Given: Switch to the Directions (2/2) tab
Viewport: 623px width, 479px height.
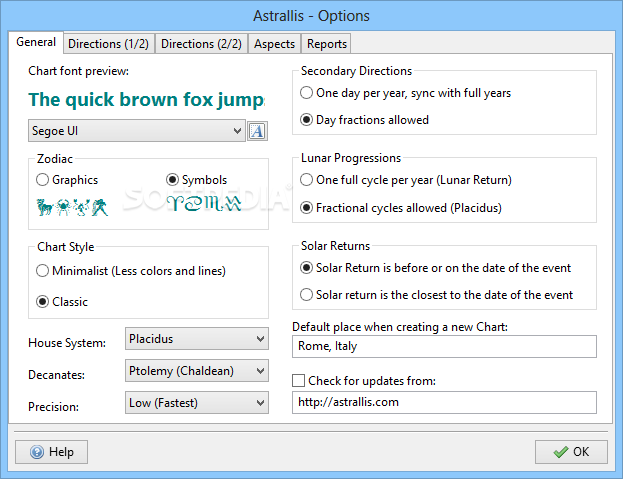Looking at the screenshot, I should (x=201, y=44).
